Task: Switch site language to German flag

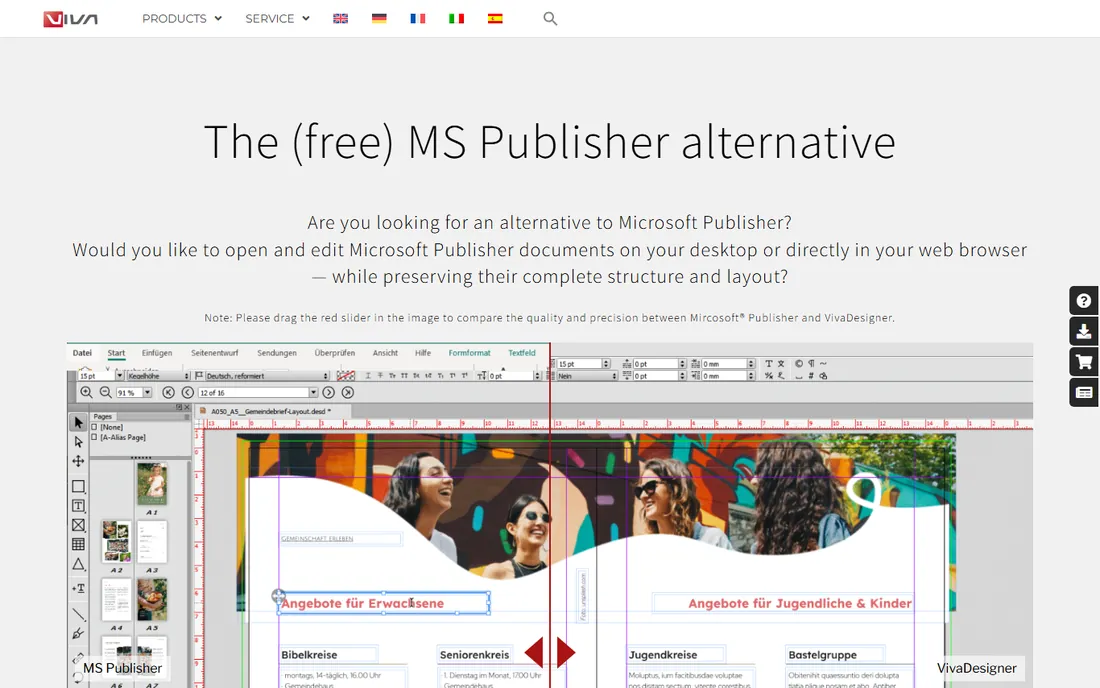Action: point(379,19)
